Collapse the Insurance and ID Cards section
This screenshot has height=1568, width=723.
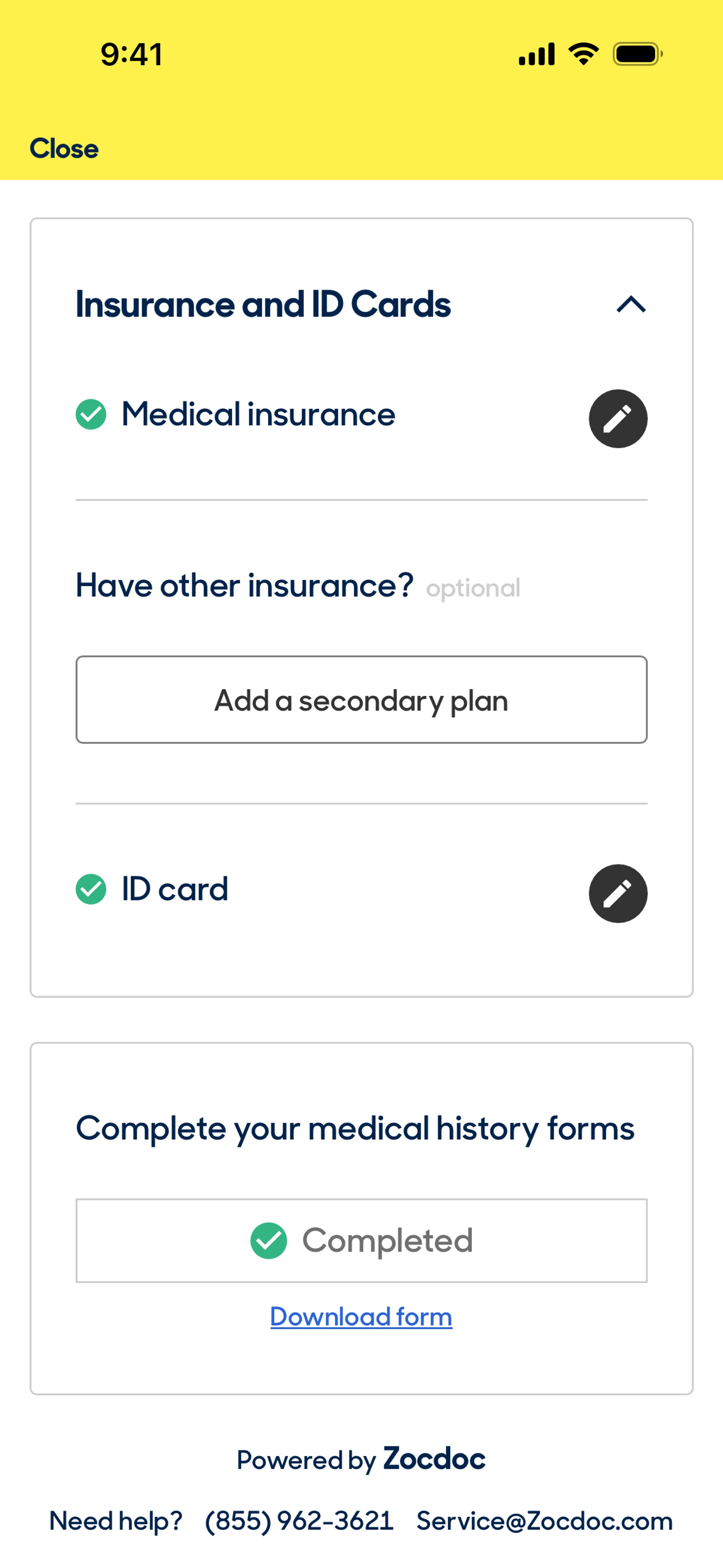[x=631, y=304]
